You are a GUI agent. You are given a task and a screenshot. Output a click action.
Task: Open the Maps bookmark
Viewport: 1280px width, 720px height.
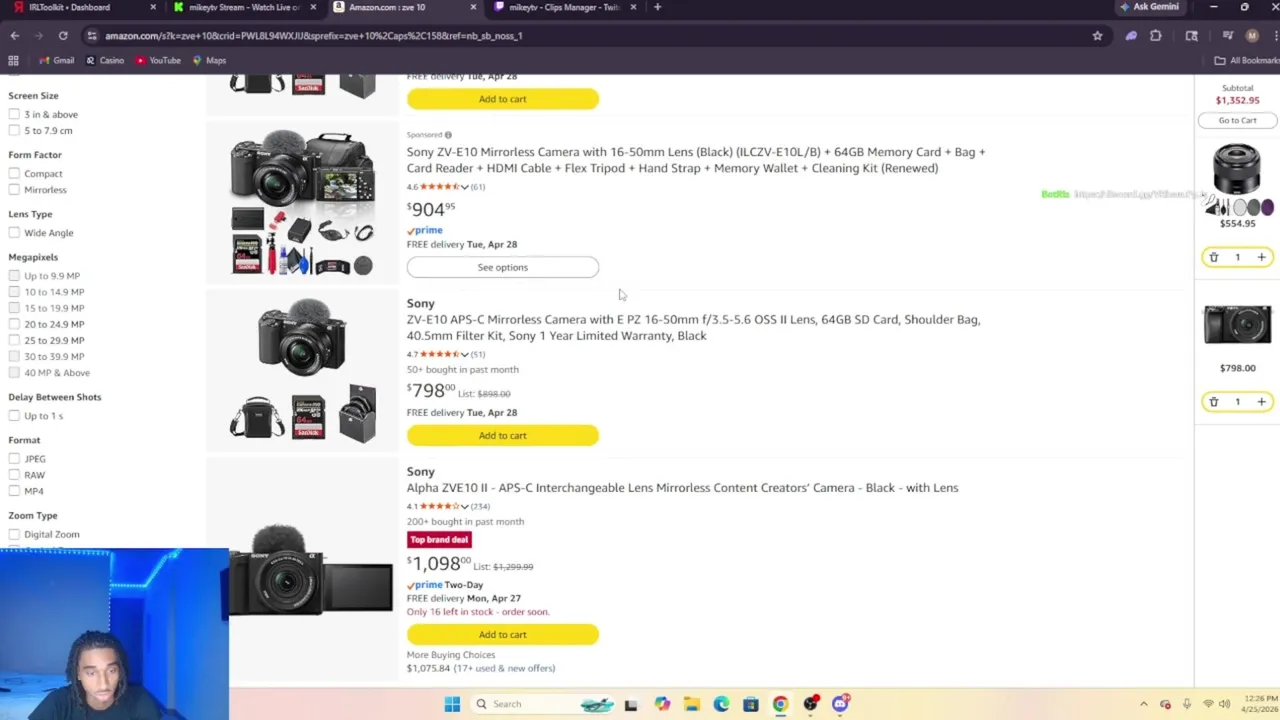(209, 60)
